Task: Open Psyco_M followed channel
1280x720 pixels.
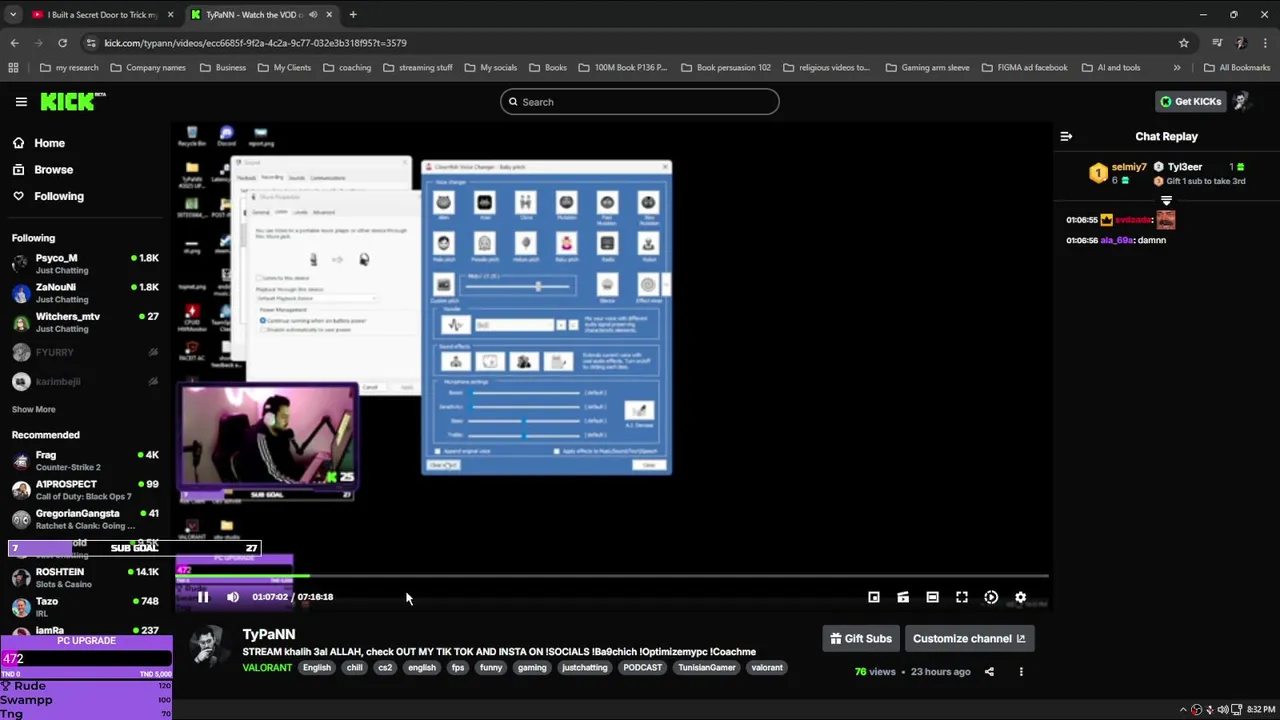Action: (85, 264)
